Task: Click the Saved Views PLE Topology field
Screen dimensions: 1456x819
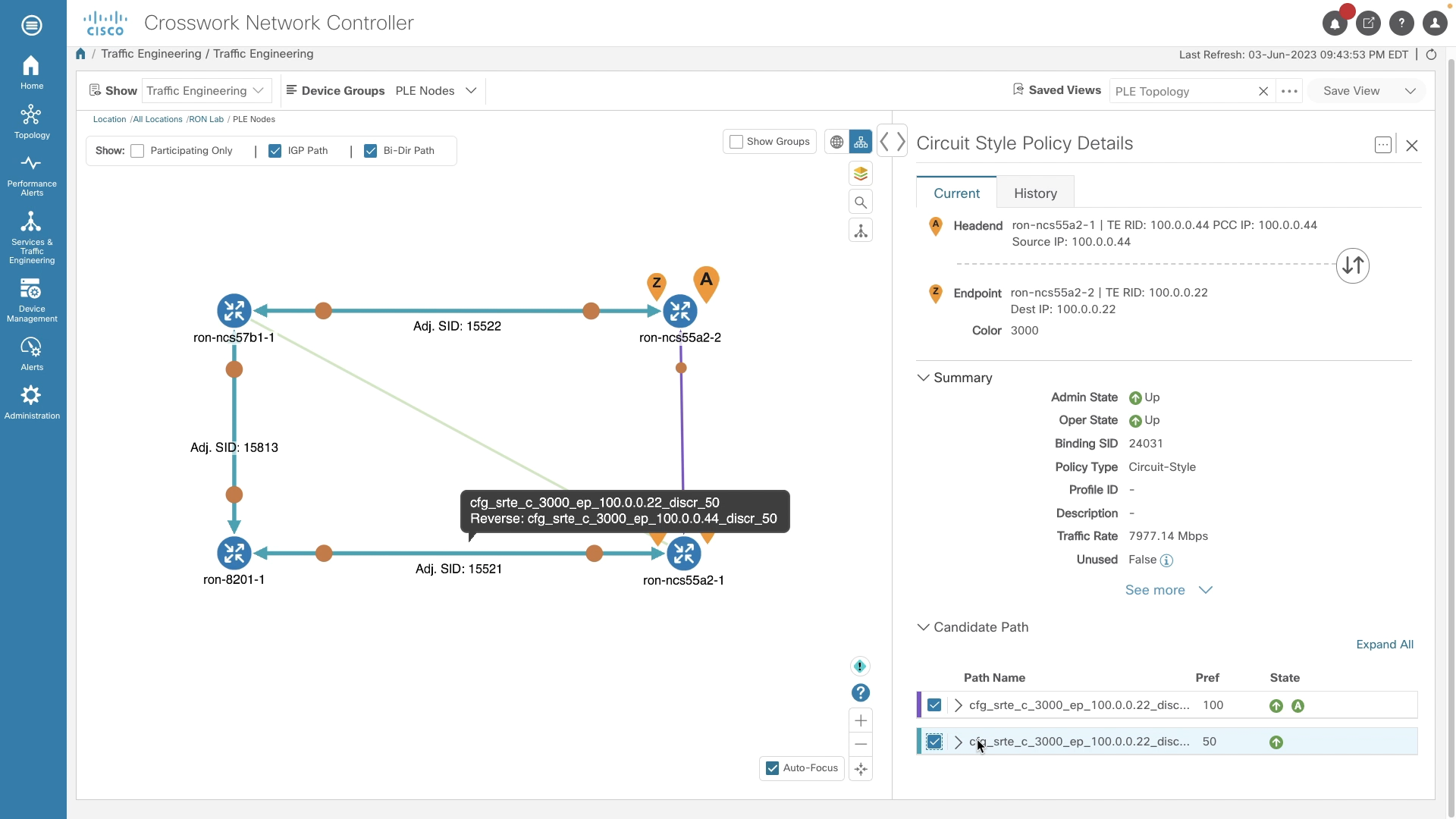Action: pos(1181,92)
